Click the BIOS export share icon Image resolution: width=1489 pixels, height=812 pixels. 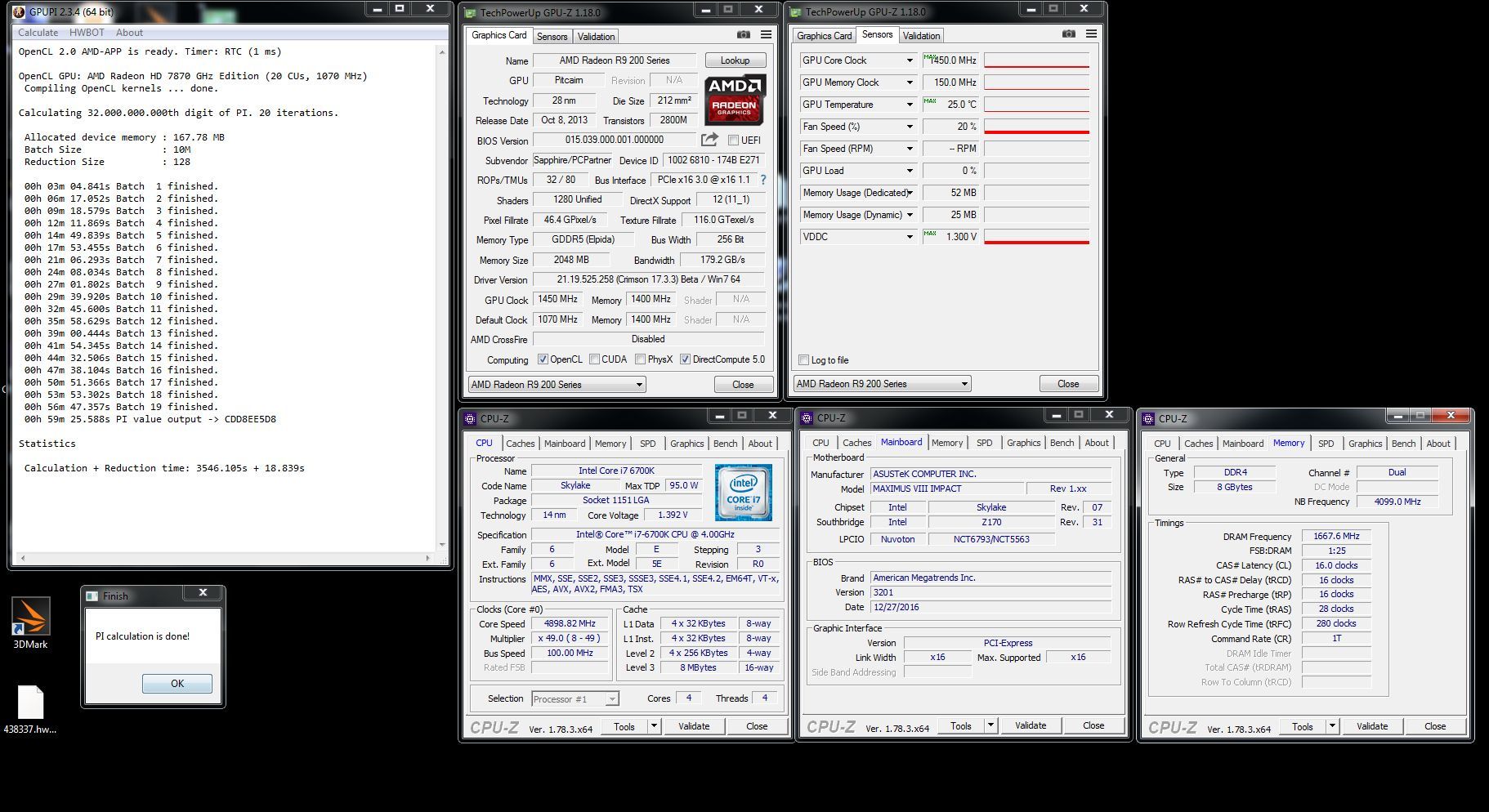tap(709, 140)
